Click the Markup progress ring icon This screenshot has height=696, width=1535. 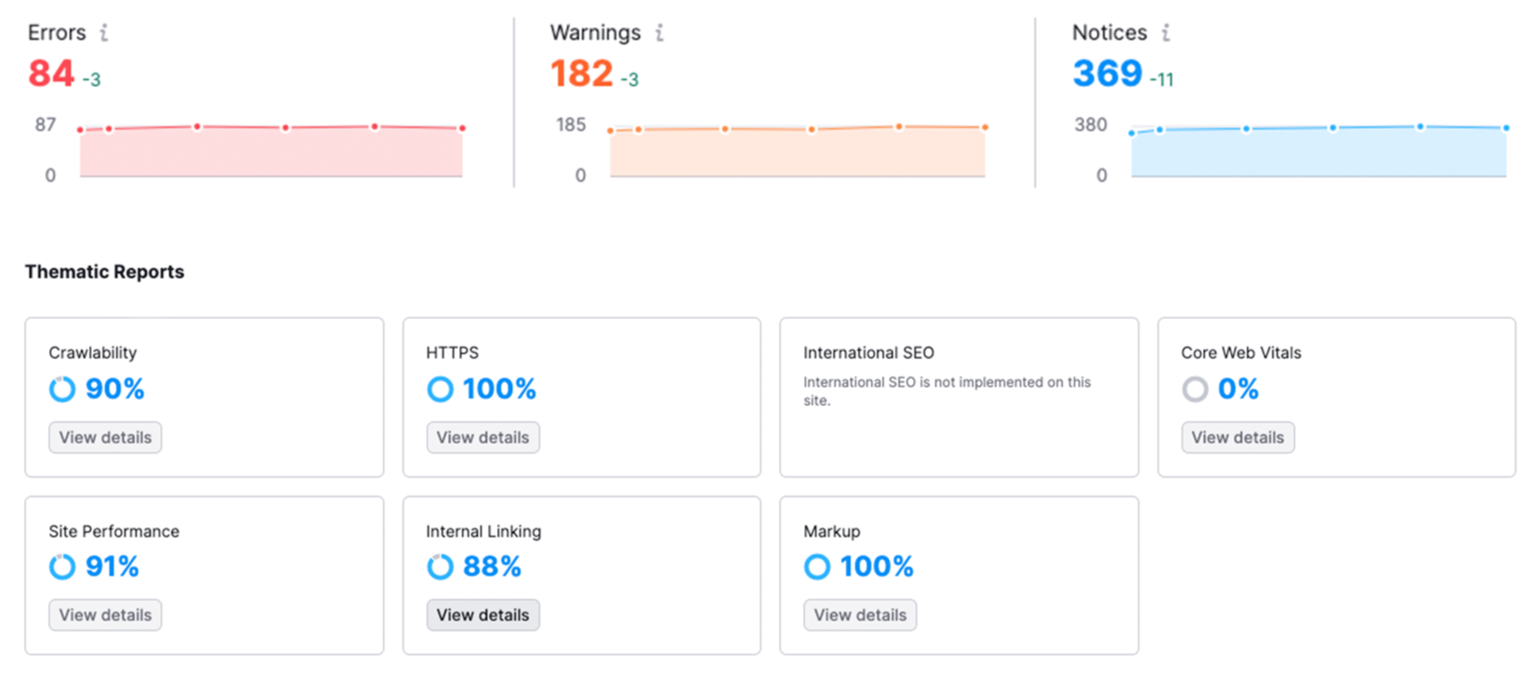pos(817,567)
